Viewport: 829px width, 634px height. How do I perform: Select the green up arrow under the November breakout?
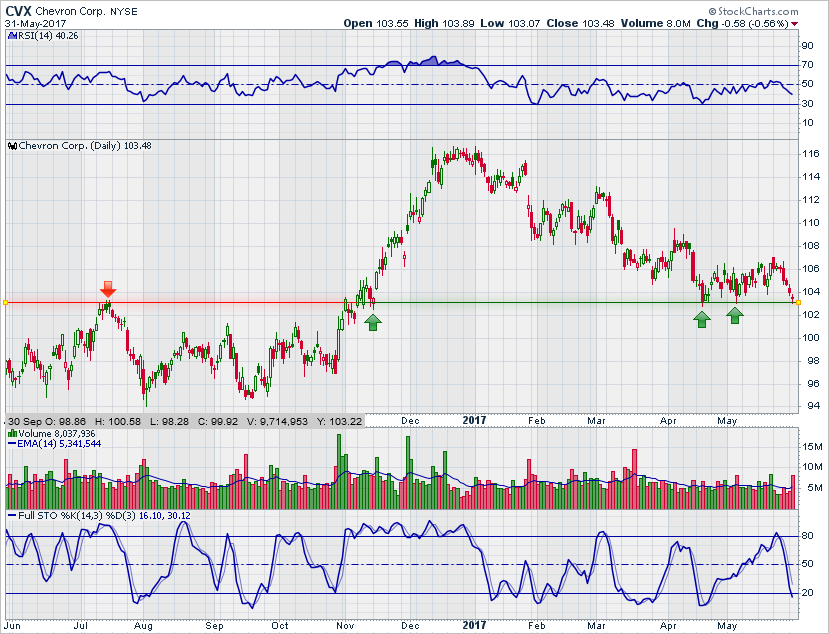373,322
